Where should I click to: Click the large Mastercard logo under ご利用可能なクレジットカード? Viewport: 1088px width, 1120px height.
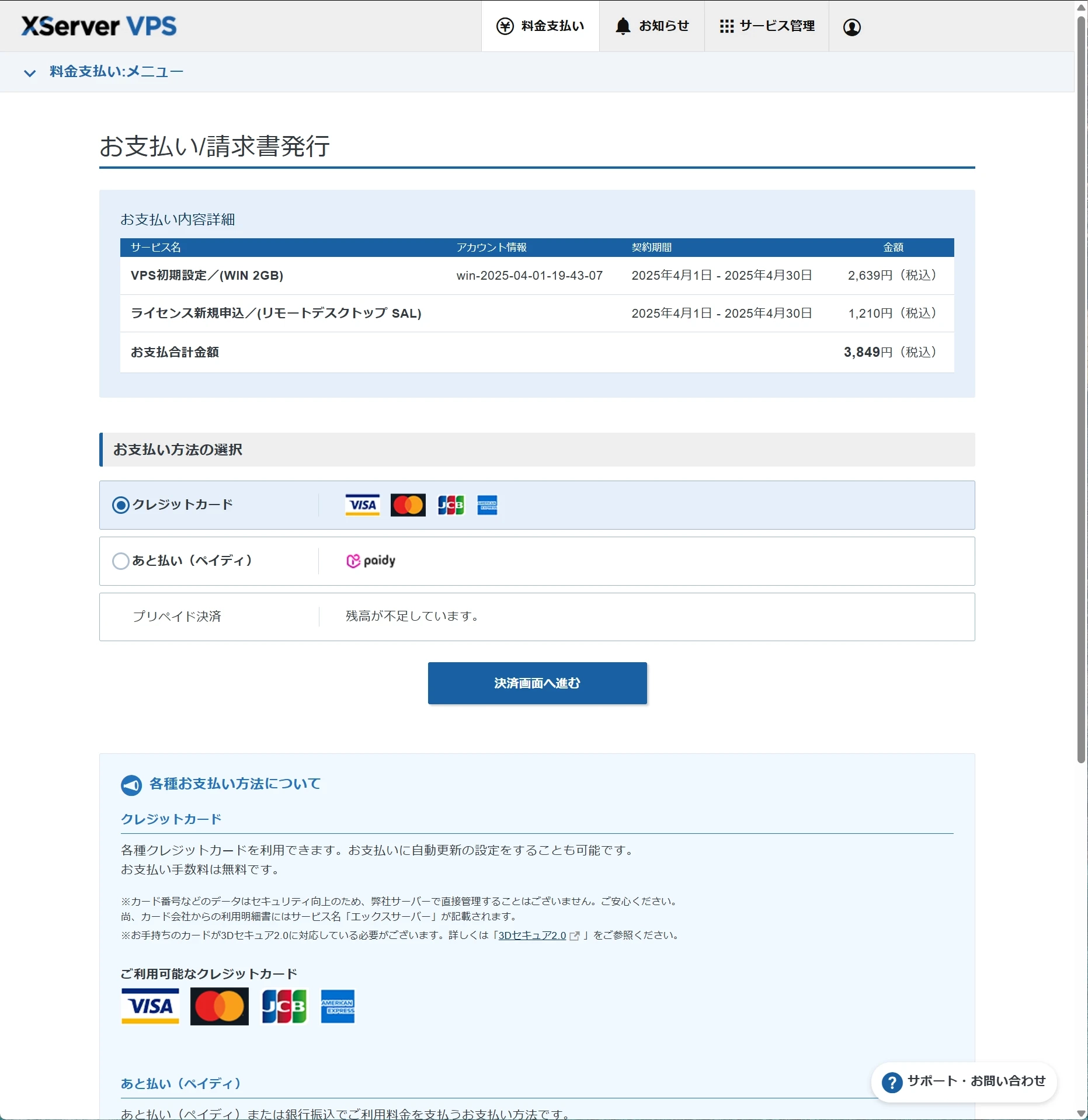tap(220, 1006)
